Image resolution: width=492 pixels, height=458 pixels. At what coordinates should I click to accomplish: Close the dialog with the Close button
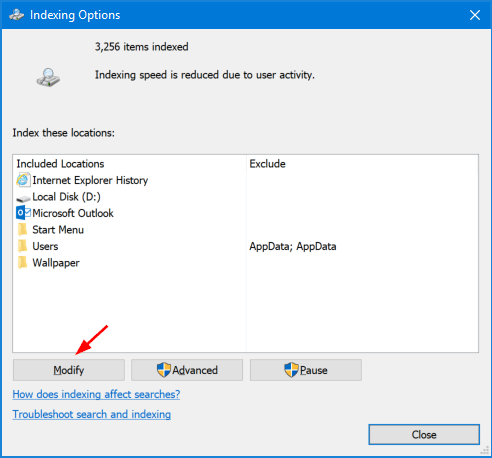[424, 434]
